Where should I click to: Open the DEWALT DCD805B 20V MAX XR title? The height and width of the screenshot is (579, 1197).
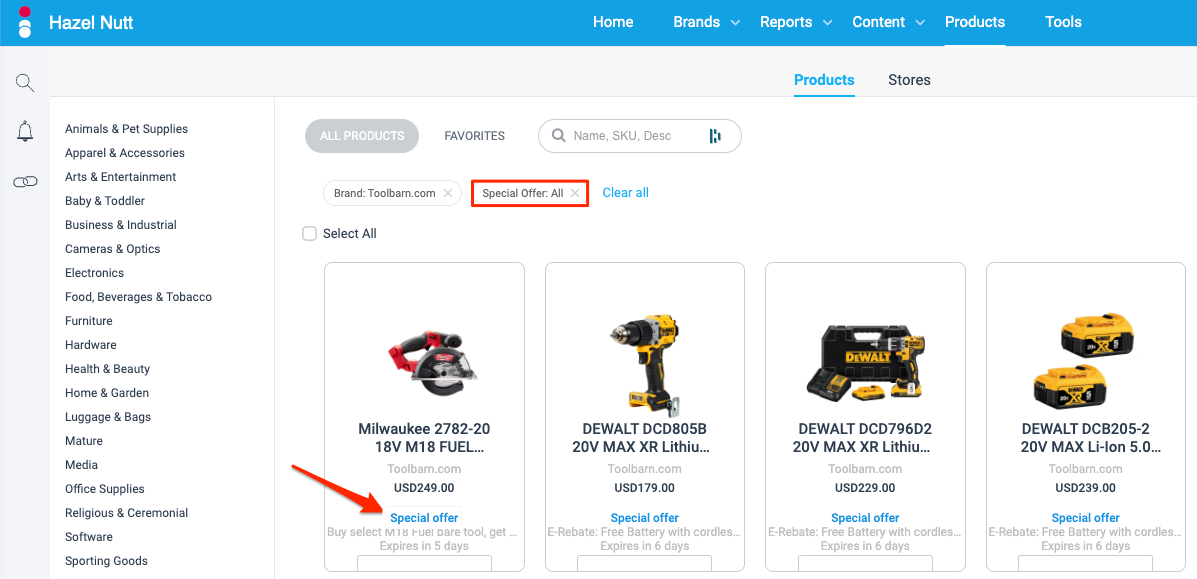(644, 438)
